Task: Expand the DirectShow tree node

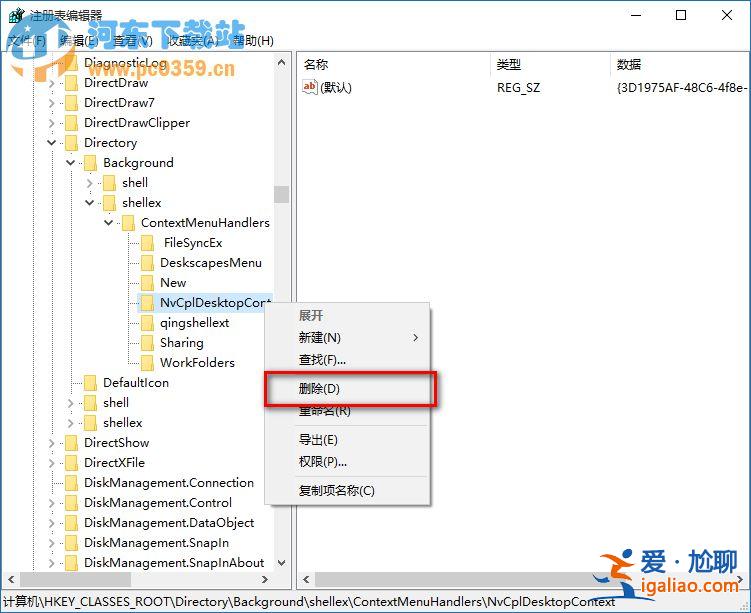Action: point(51,443)
